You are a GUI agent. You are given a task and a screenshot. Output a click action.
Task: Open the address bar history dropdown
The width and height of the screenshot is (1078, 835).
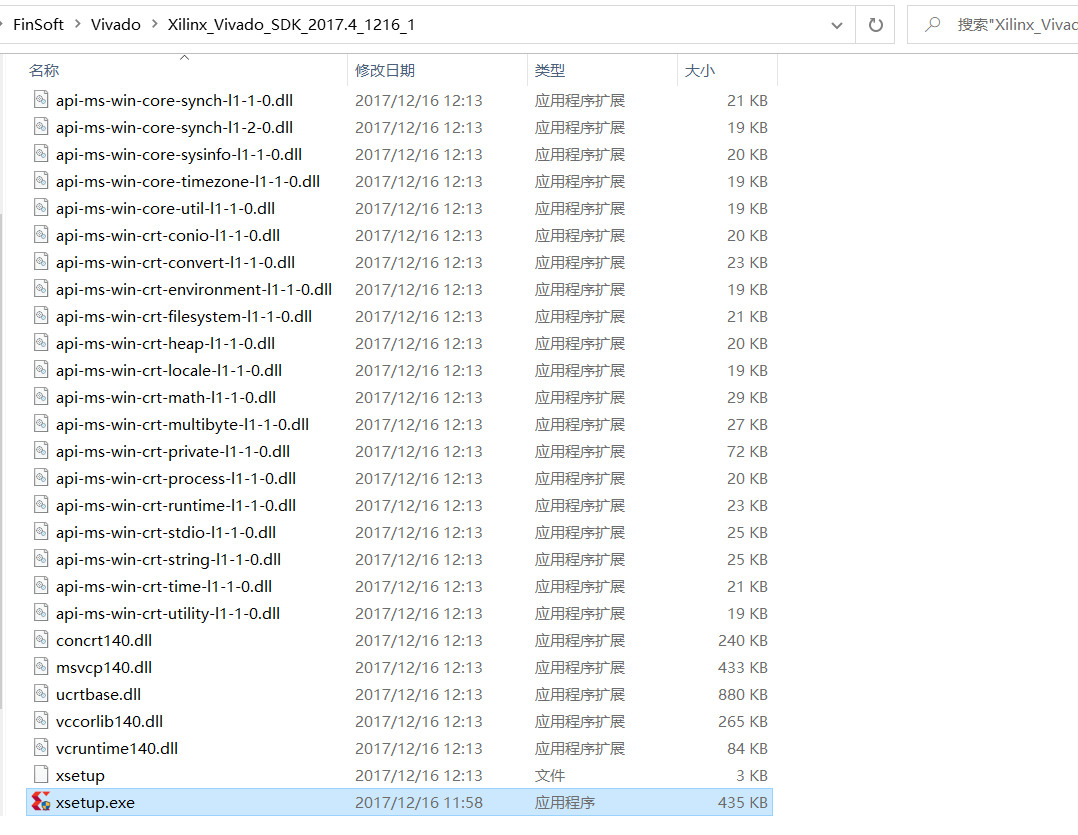(836, 25)
